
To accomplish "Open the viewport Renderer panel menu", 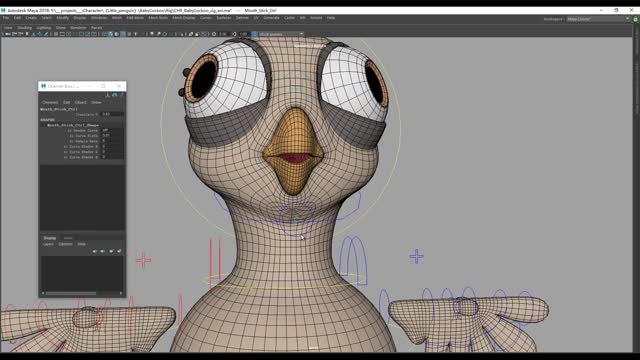I will (x=78, y=28).
